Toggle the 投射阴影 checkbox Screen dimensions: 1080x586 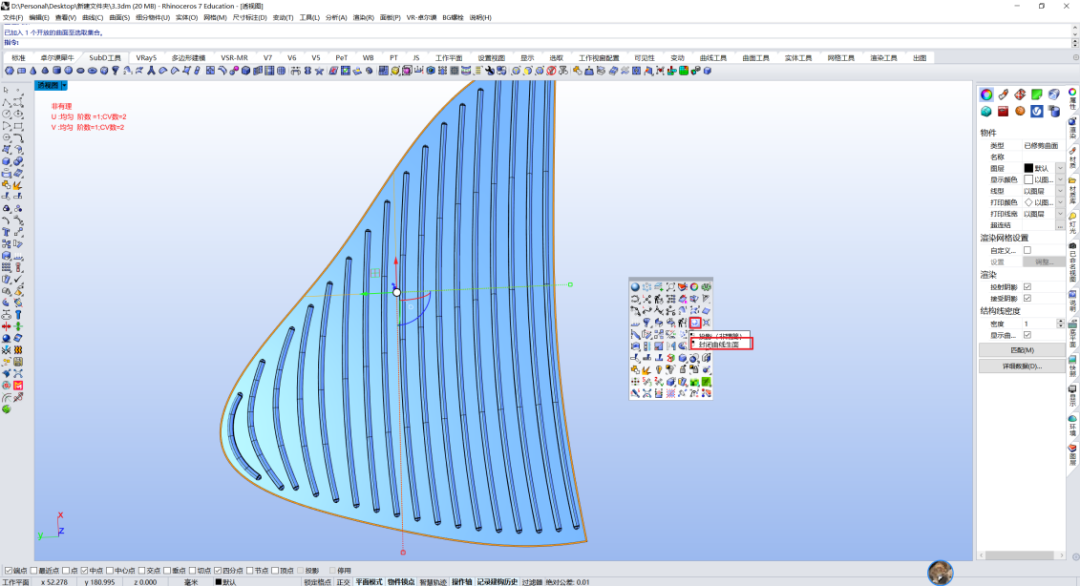[x=1027, y=286]
